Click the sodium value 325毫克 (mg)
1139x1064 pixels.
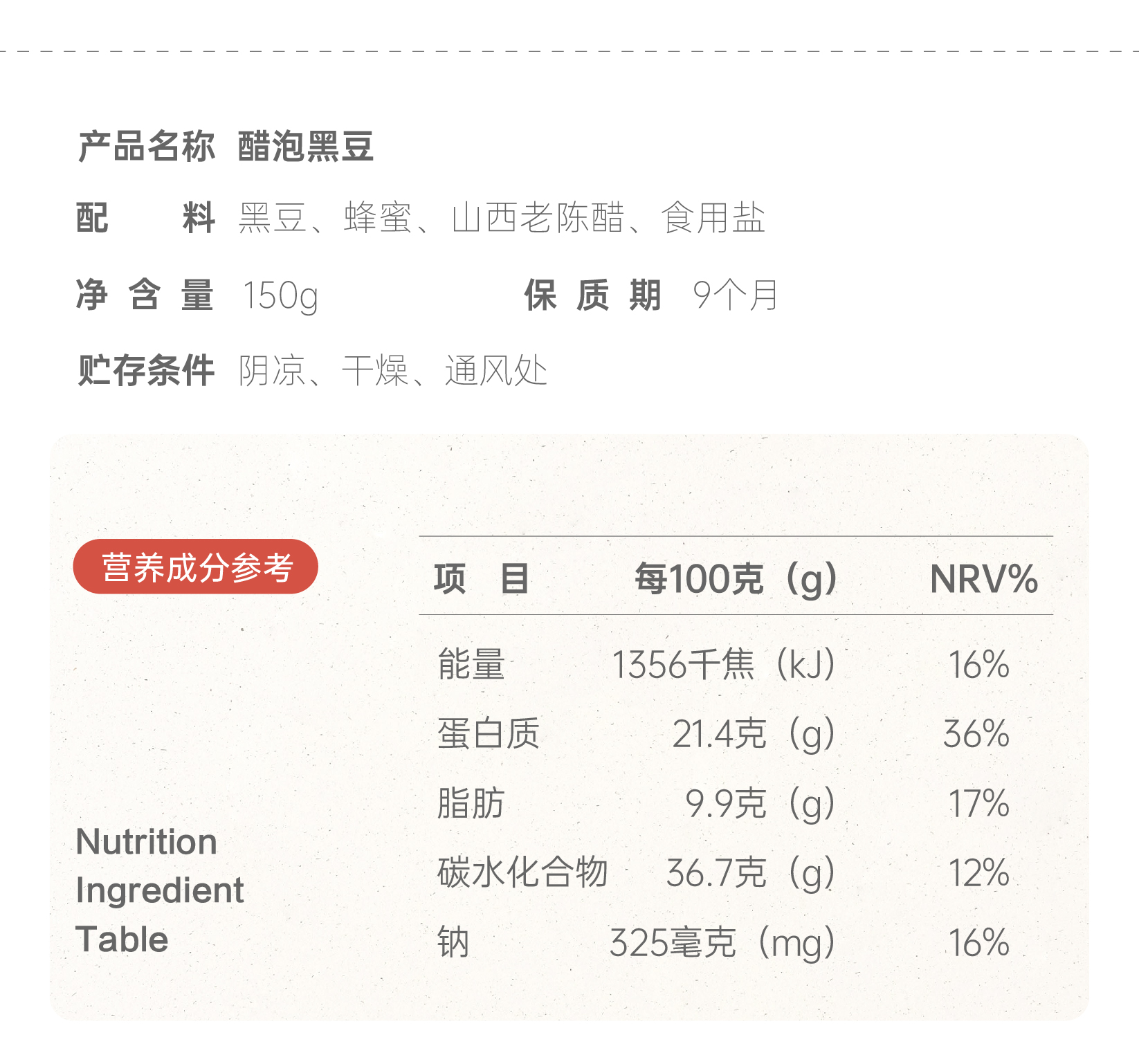tap(722, 942)
